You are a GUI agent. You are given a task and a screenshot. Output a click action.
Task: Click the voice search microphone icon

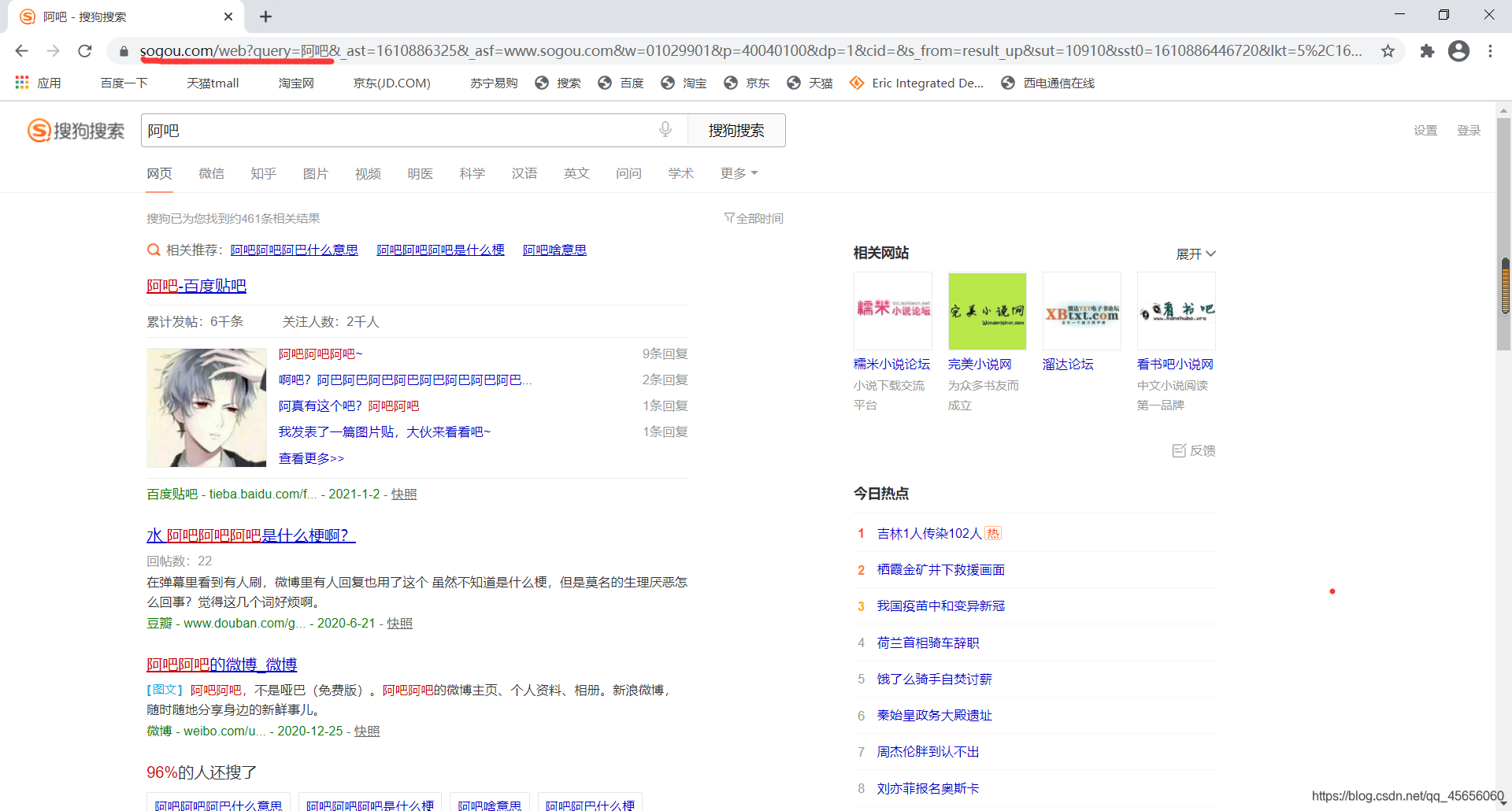point(665,130)
